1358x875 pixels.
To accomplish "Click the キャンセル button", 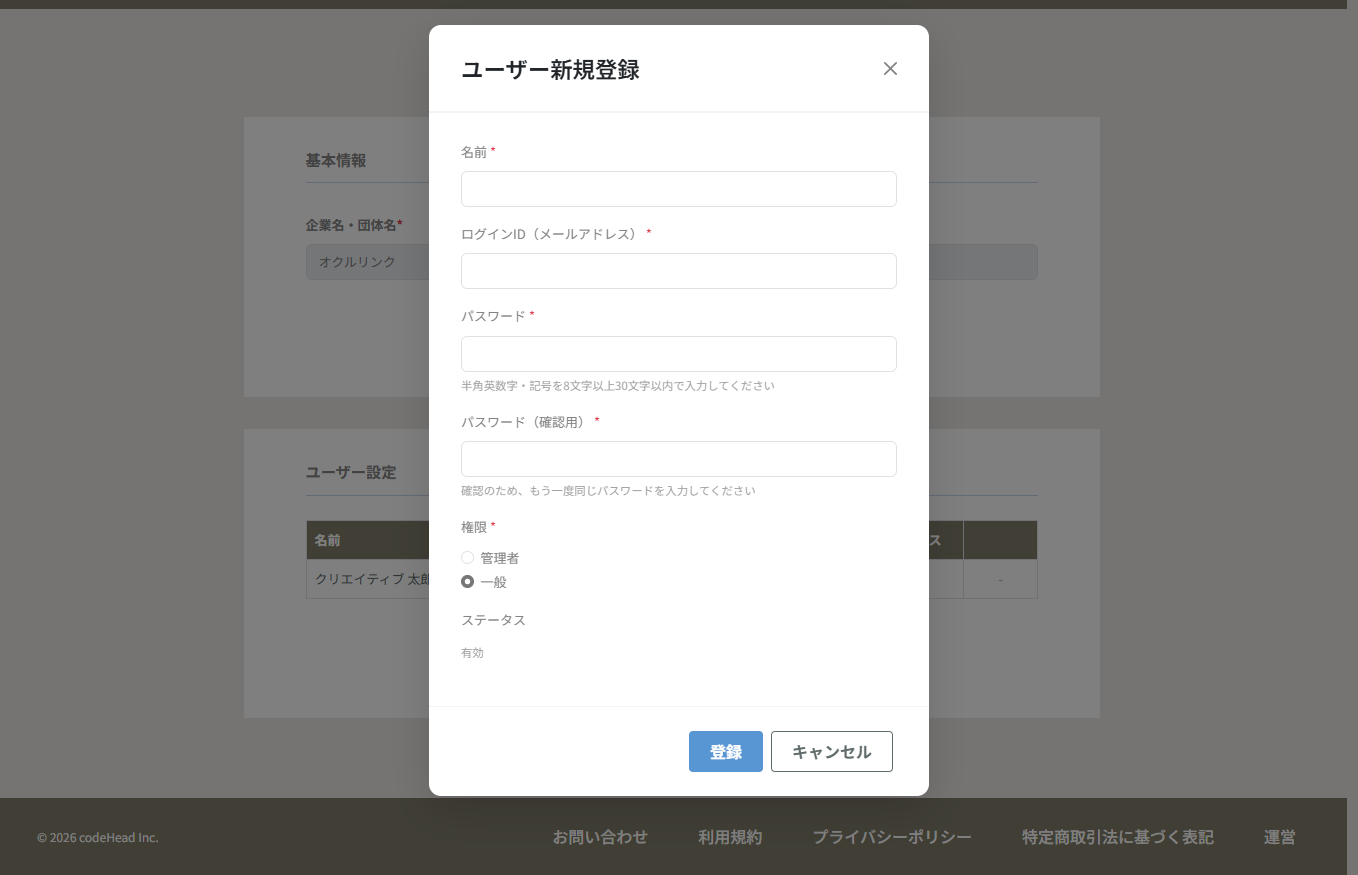I will point(831,751).
